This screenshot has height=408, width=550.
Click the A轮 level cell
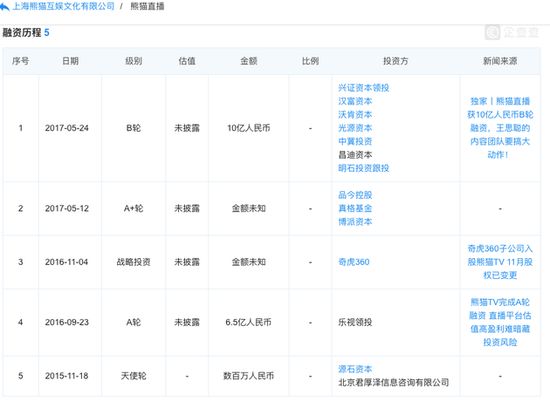tap(133, 322)
